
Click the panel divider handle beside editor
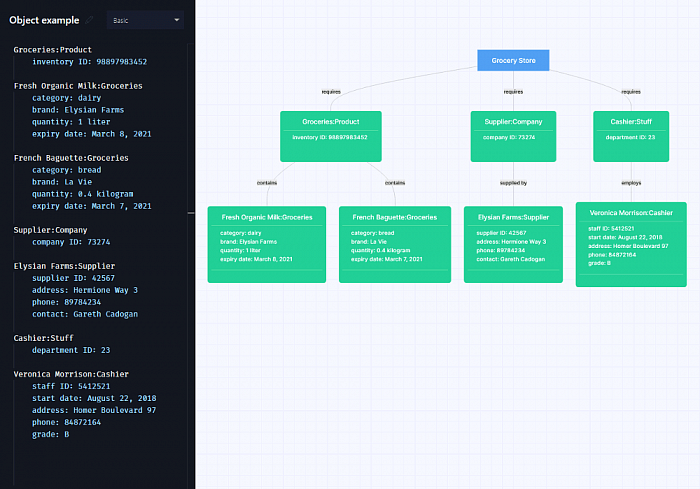pos(191,213)
